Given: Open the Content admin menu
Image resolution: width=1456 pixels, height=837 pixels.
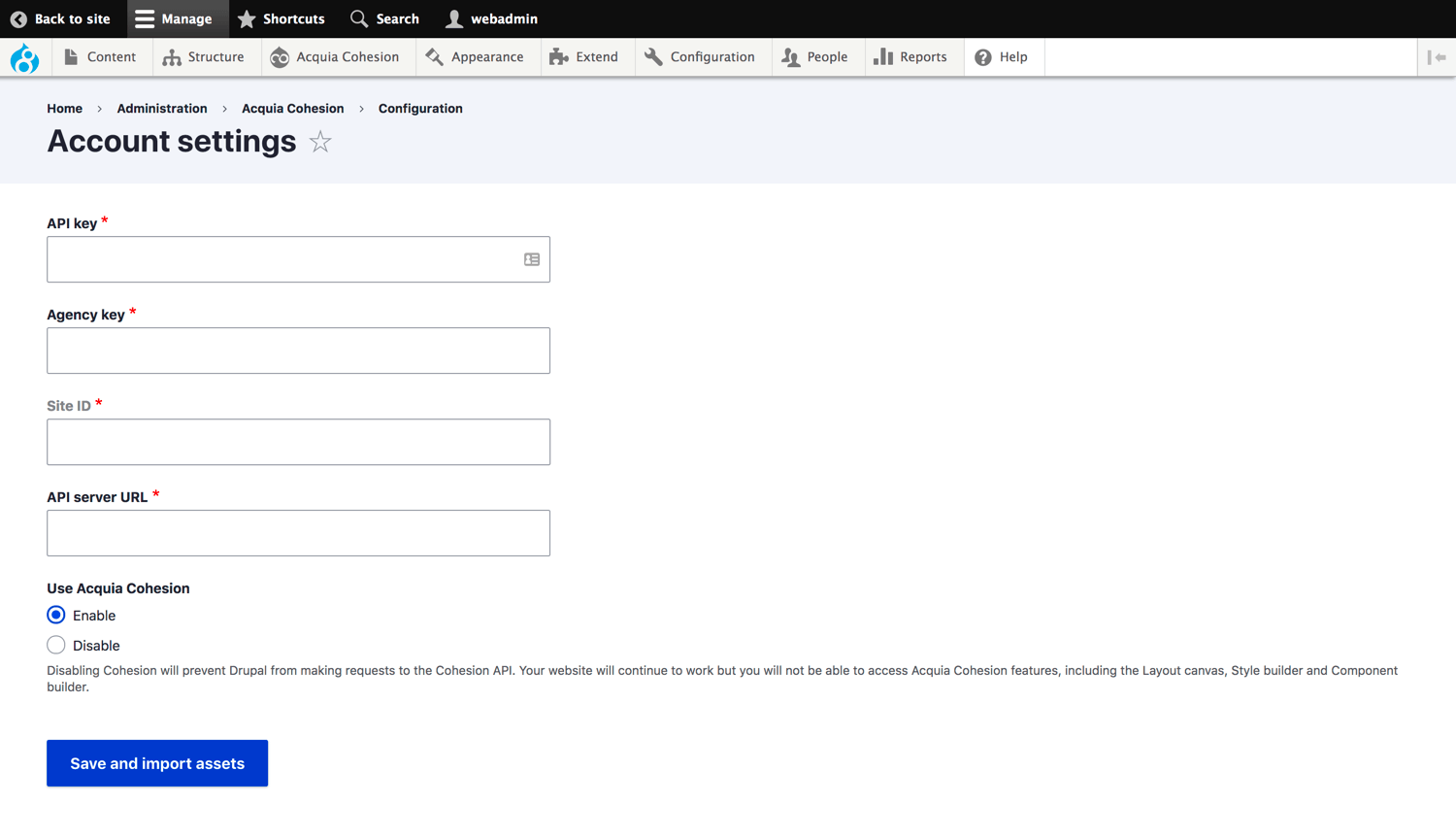Looking at the screenshot, I should click(x=100, y=57).
